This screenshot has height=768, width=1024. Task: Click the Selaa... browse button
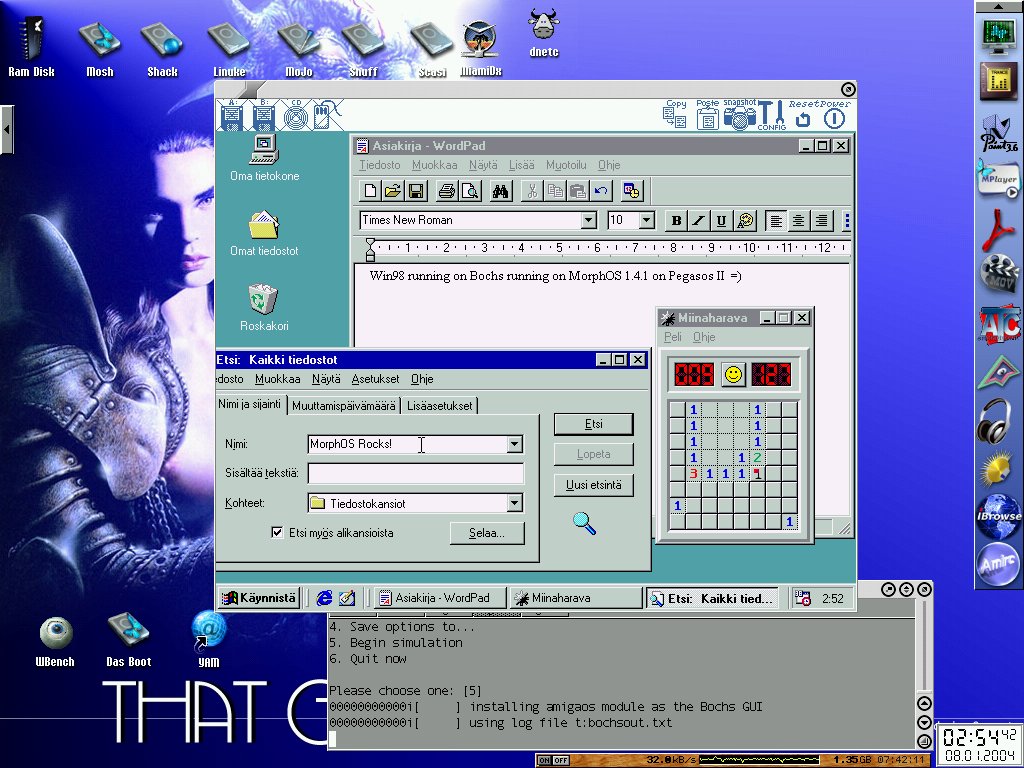[488, 533]
